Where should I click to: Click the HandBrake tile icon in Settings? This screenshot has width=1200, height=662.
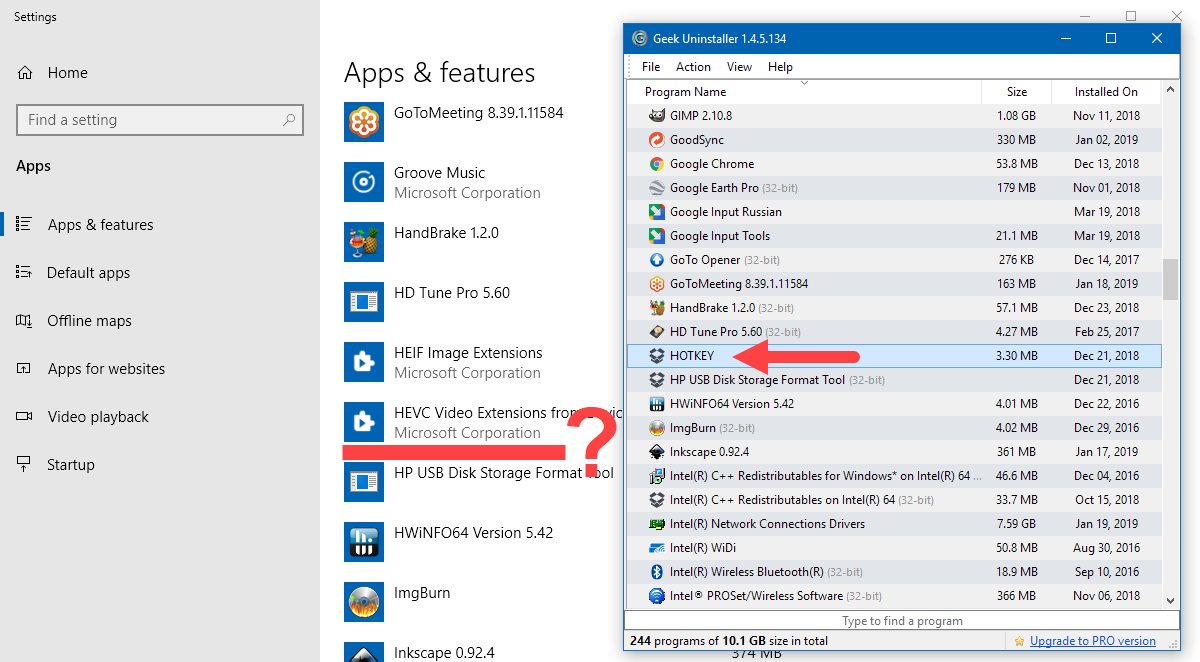[364, 242]
